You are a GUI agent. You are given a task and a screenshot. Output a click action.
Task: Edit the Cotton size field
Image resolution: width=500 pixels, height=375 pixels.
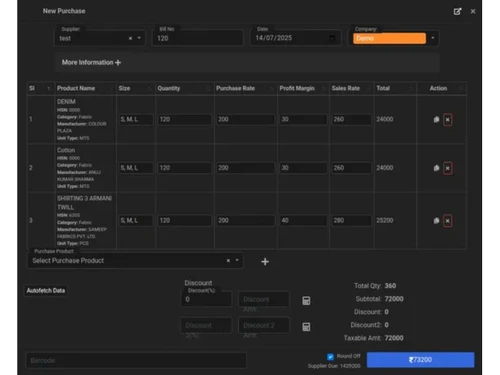click(136, 168)
